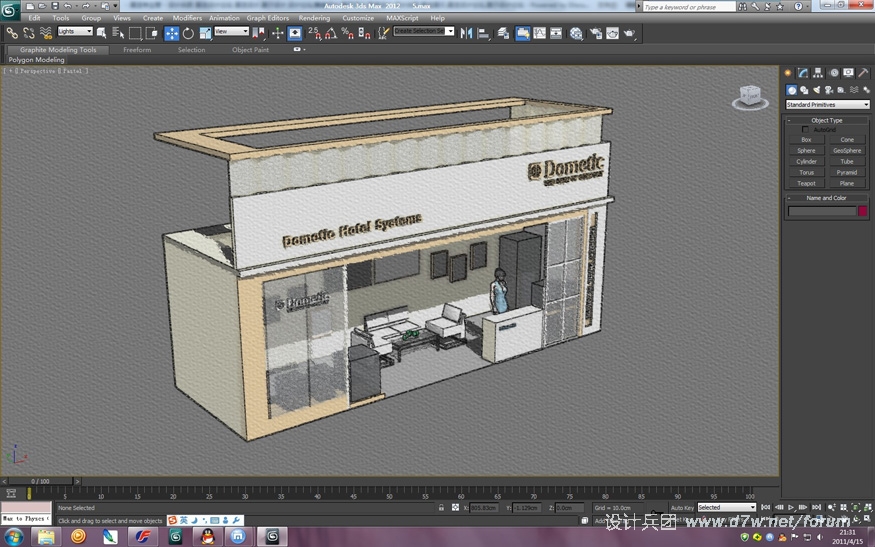Switch to the Freeform ribbon tab
This screenshot has height=547, width=875.
[137, 50]
